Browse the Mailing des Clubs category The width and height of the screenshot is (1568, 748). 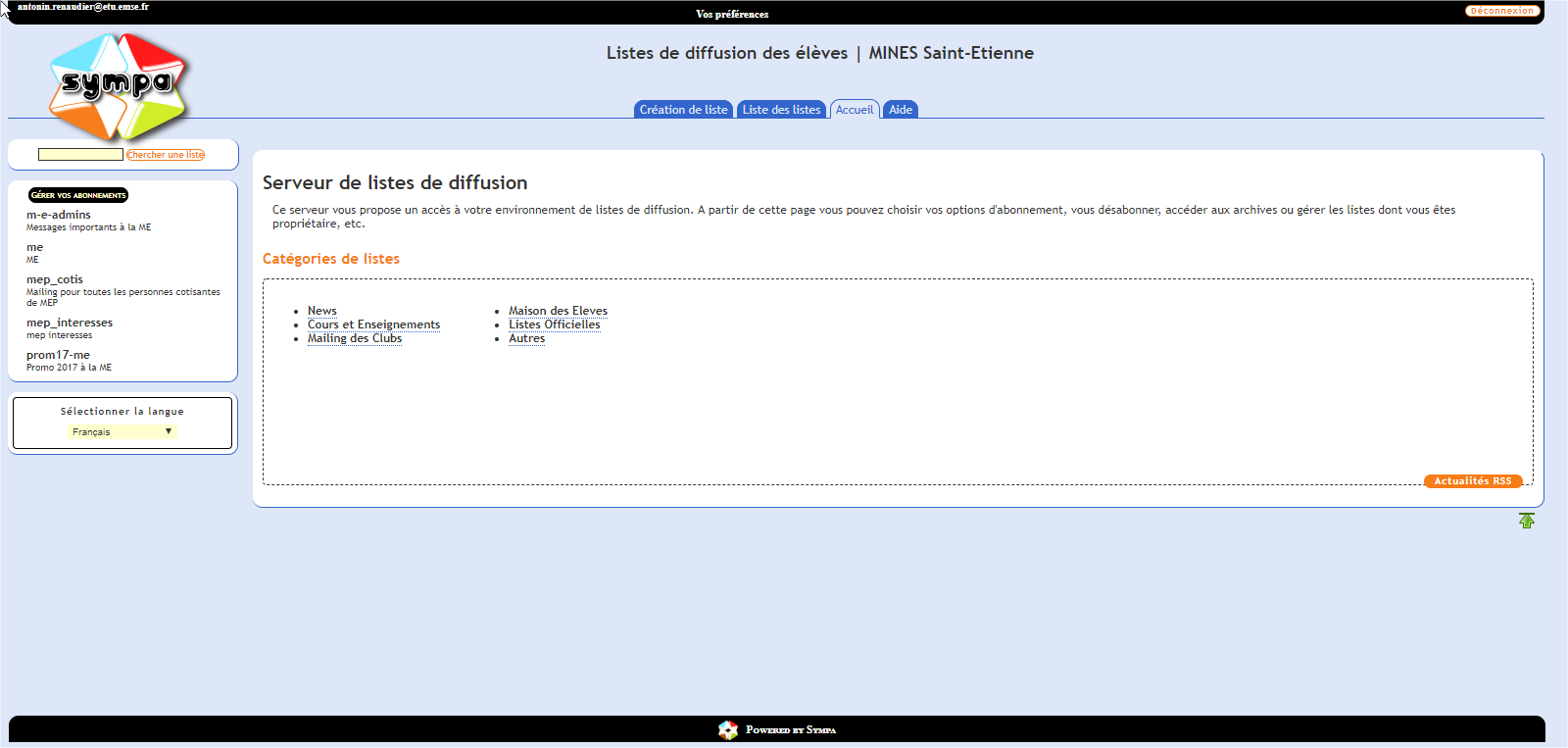point(354,338)
